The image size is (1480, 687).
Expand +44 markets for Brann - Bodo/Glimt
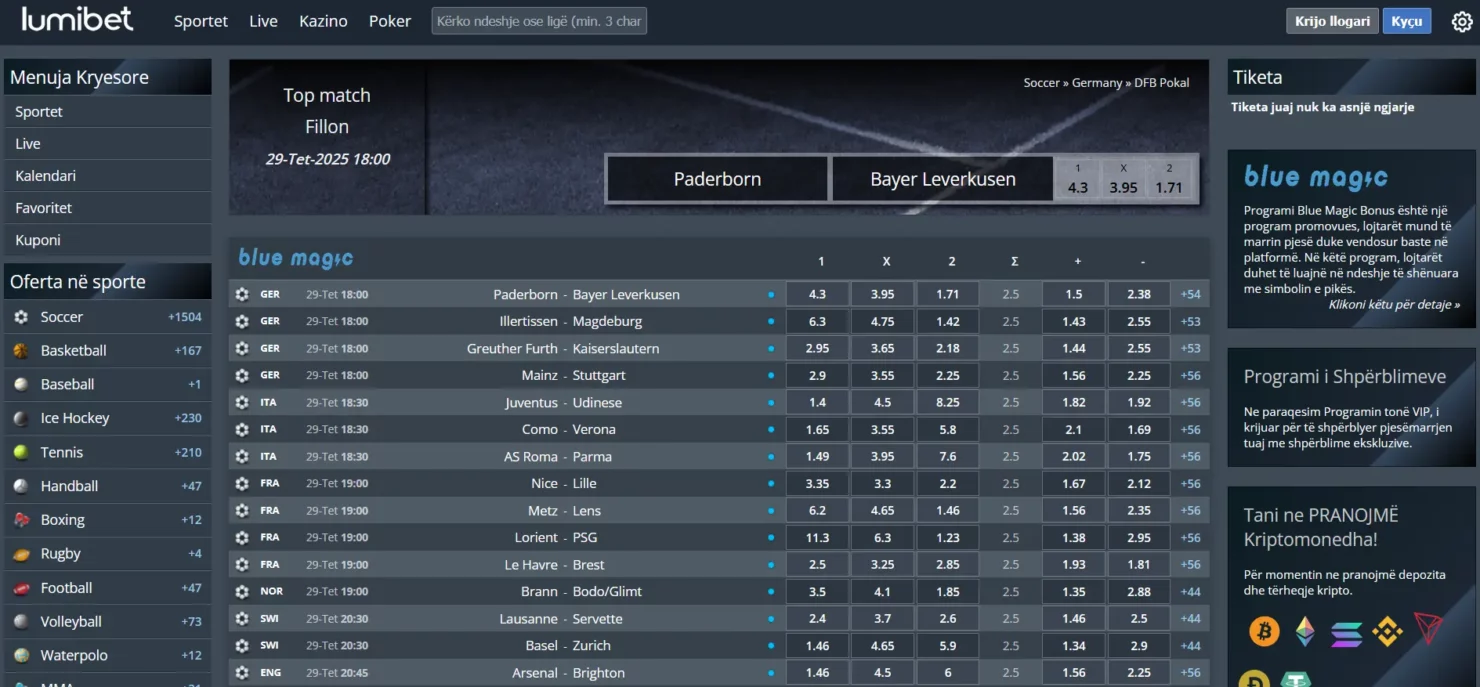click(x=1190, y=591)
